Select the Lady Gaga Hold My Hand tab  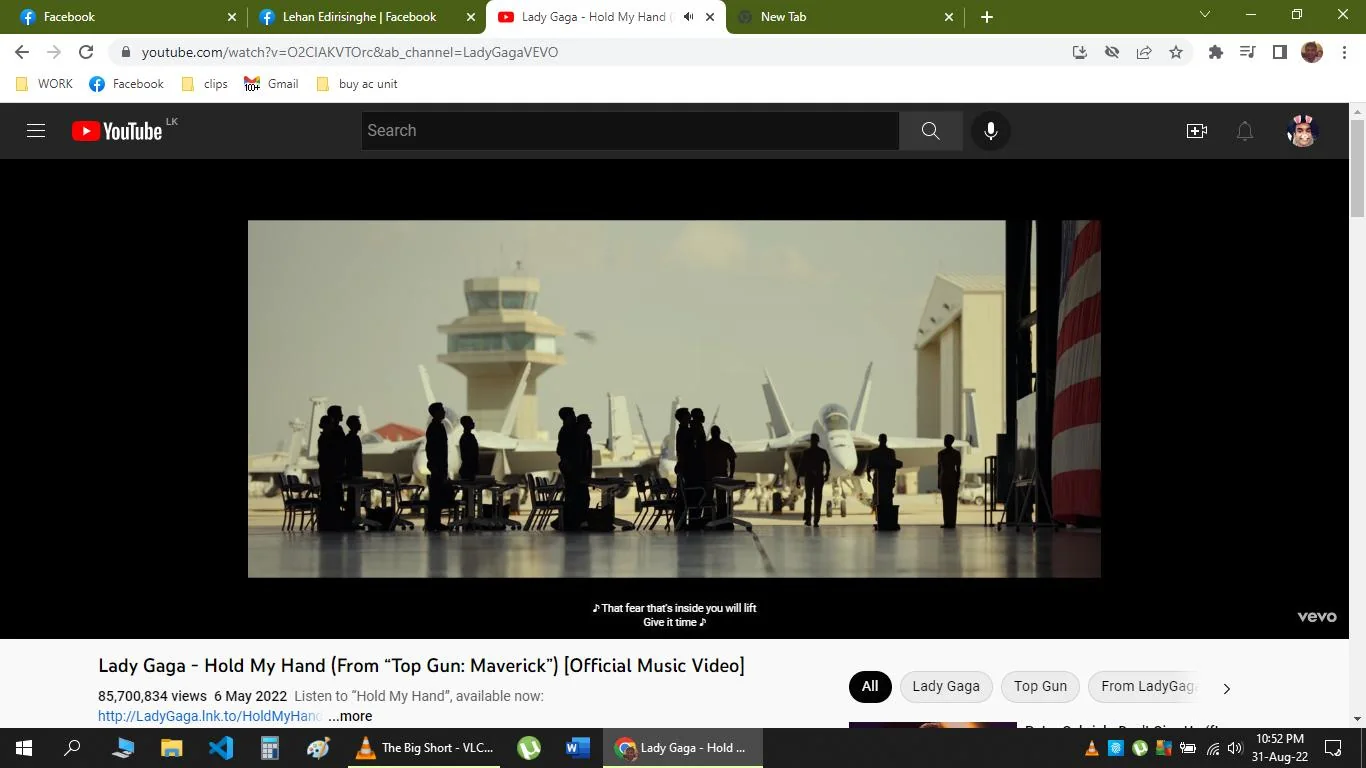coord(606,17)
